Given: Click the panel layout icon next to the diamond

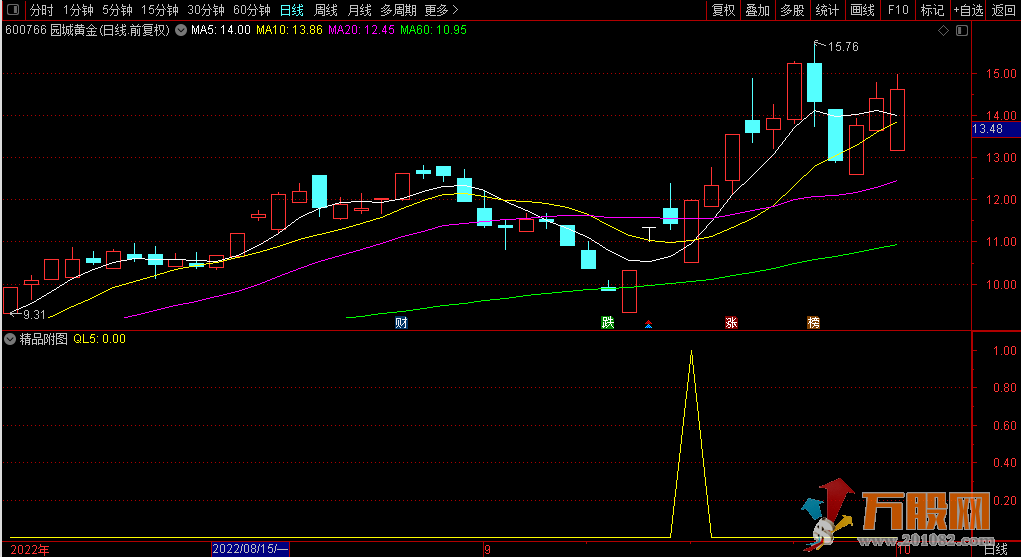Looking at the screenshot, I should point(962,31).
